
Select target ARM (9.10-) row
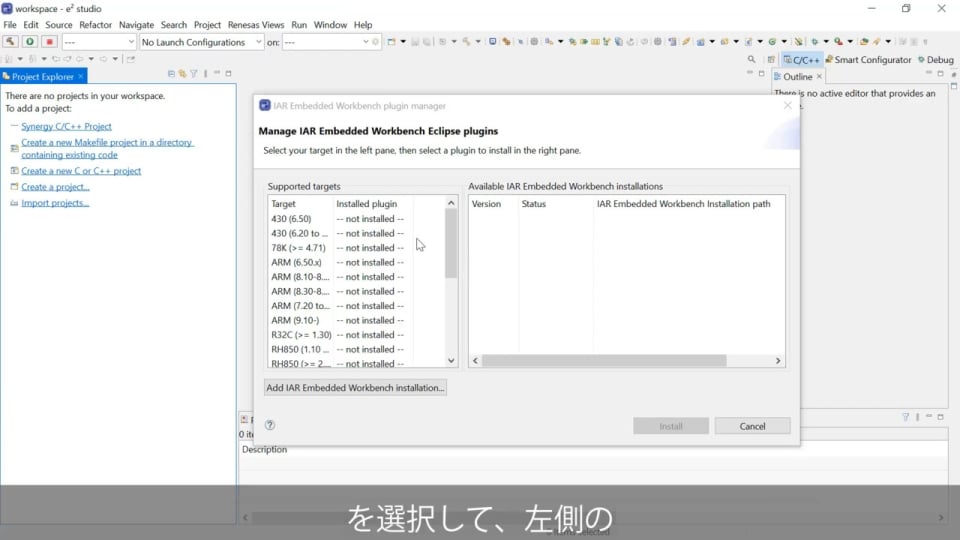point(357,320)
